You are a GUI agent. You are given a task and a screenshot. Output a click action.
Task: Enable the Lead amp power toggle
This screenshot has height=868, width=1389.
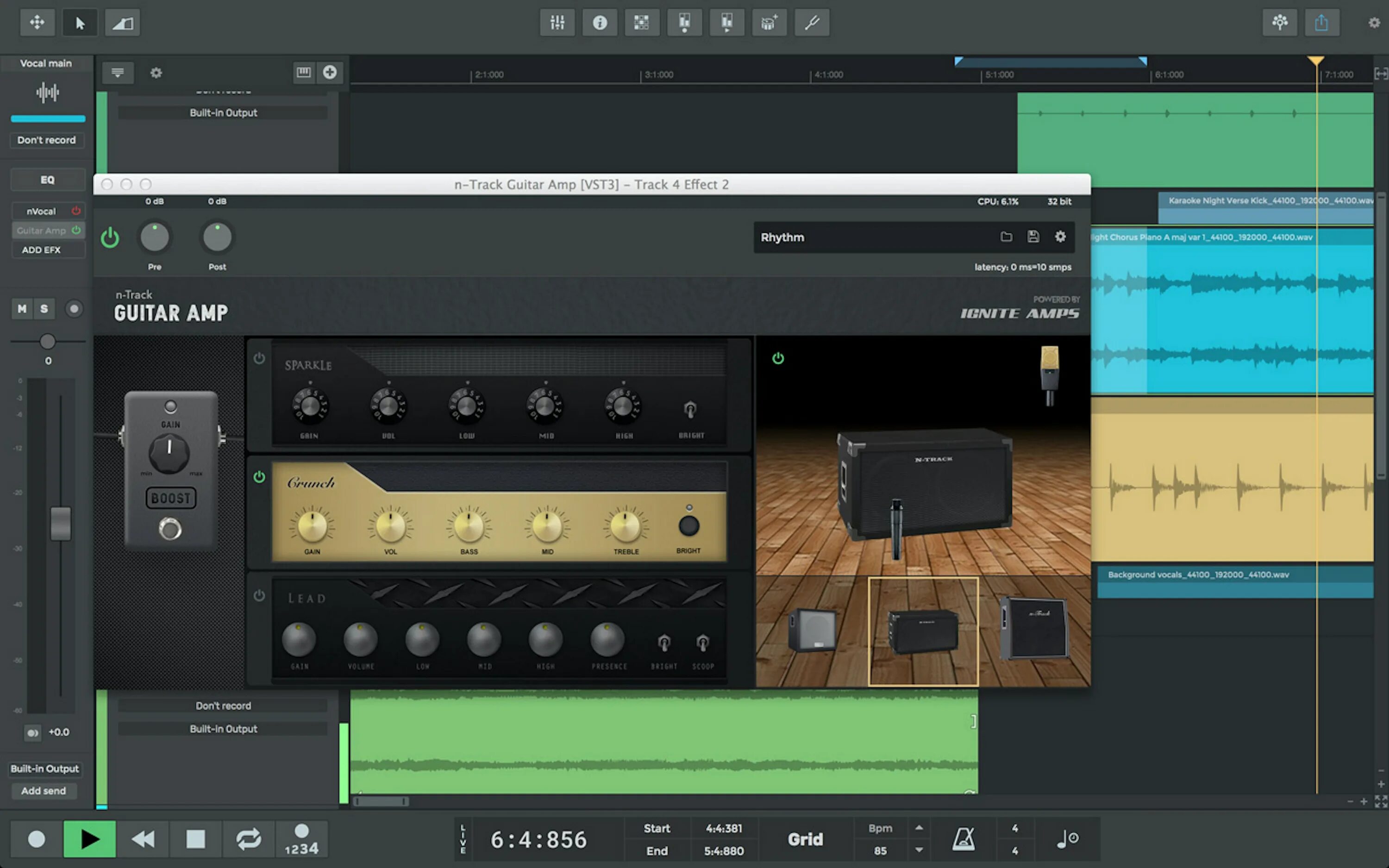point(259,595)
